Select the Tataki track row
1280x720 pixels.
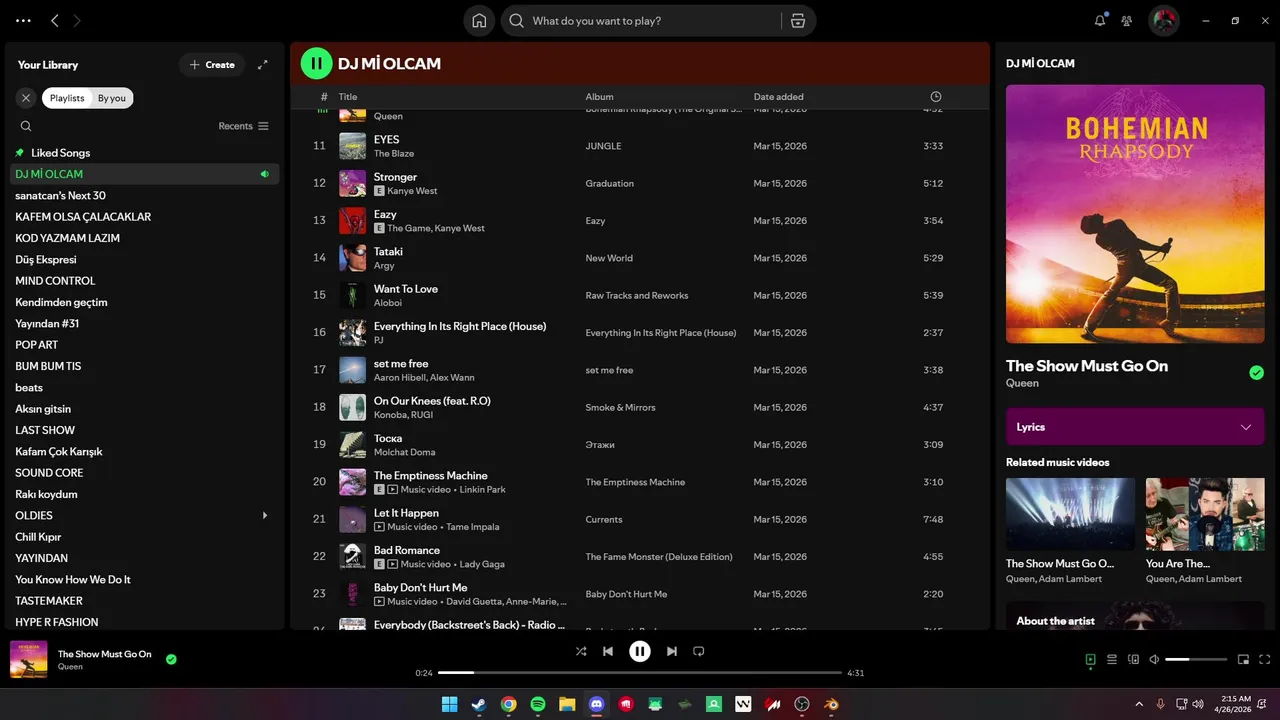pyautogui.click(x=640, y=258)
